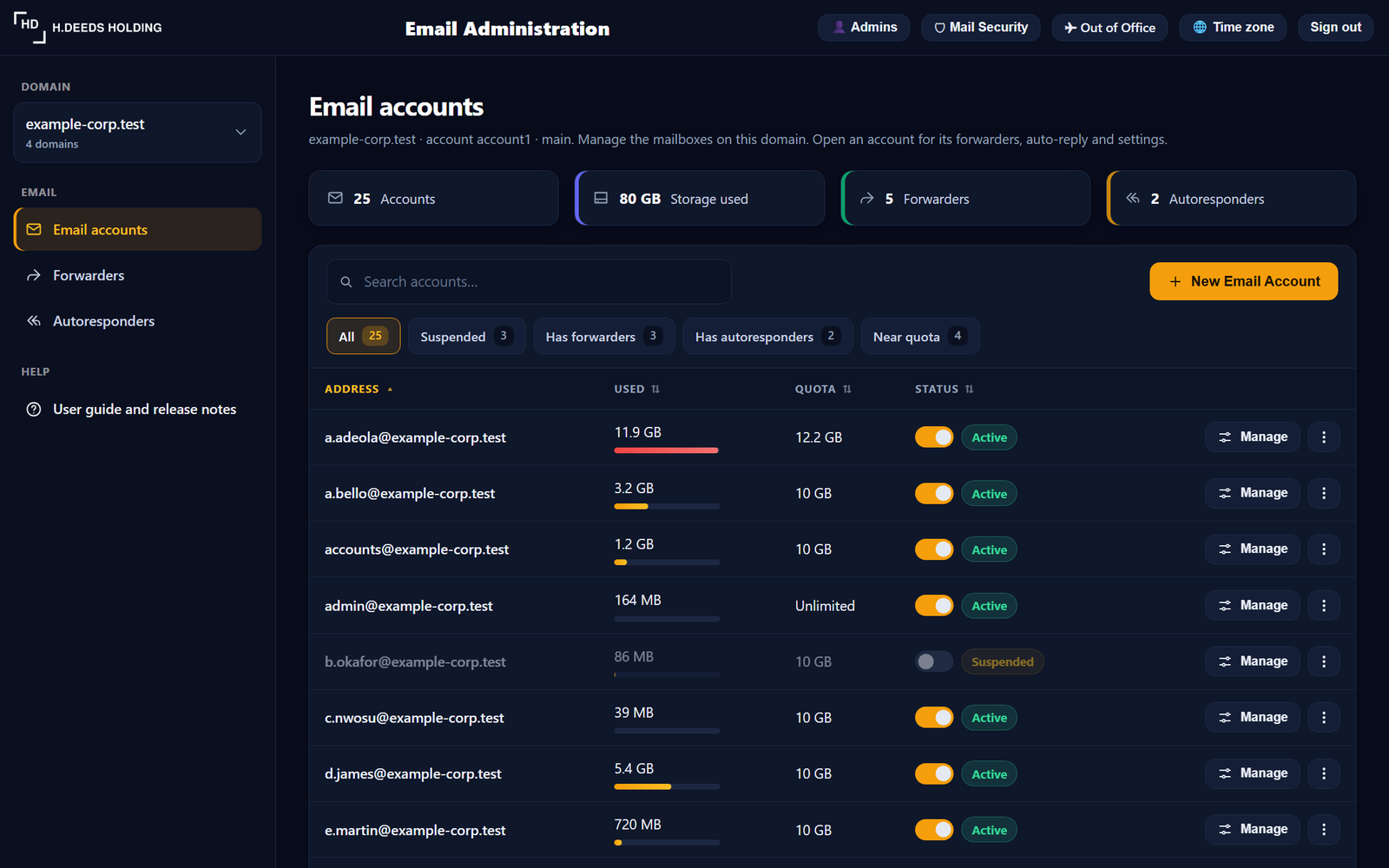Select the Has forwarders filter tab
Viewport: 1389px width, 868px height.
click(x=604, y=336)
